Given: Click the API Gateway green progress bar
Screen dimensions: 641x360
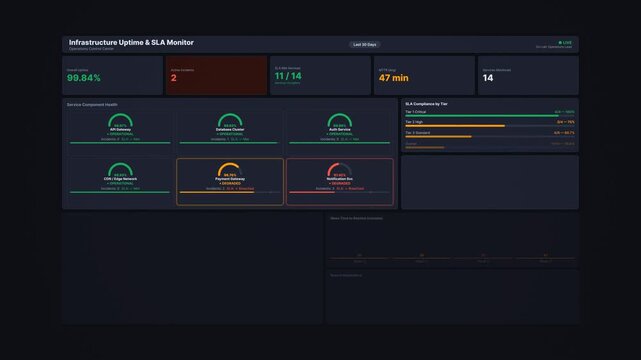Looking at the screenshot, I should (120, 143).
